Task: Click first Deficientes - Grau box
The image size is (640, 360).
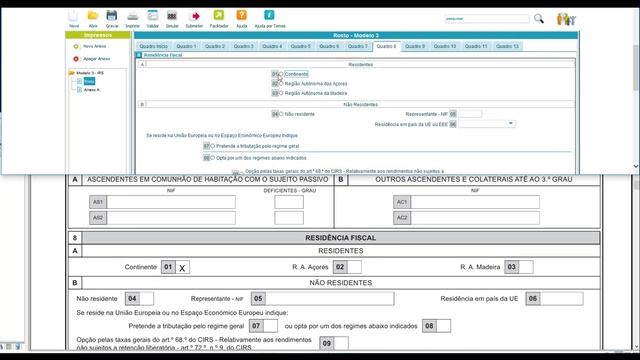Action: 289,202
